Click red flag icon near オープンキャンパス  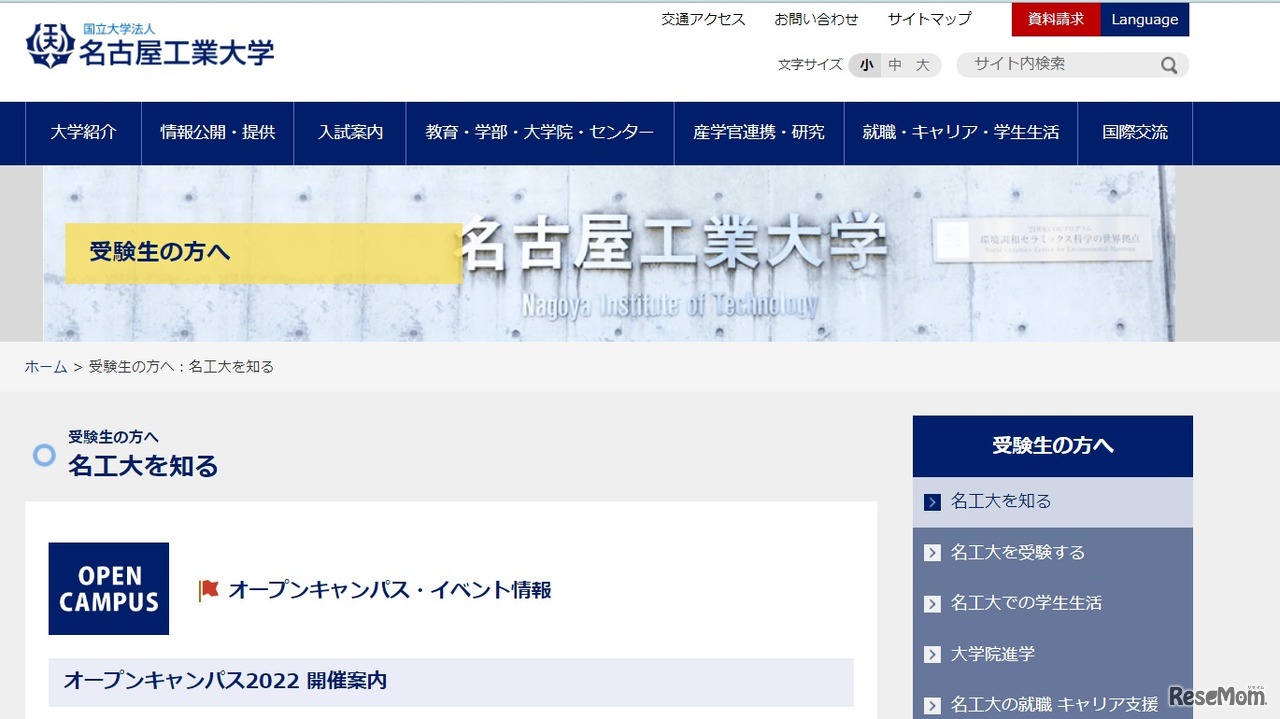(x=208, y=590)
